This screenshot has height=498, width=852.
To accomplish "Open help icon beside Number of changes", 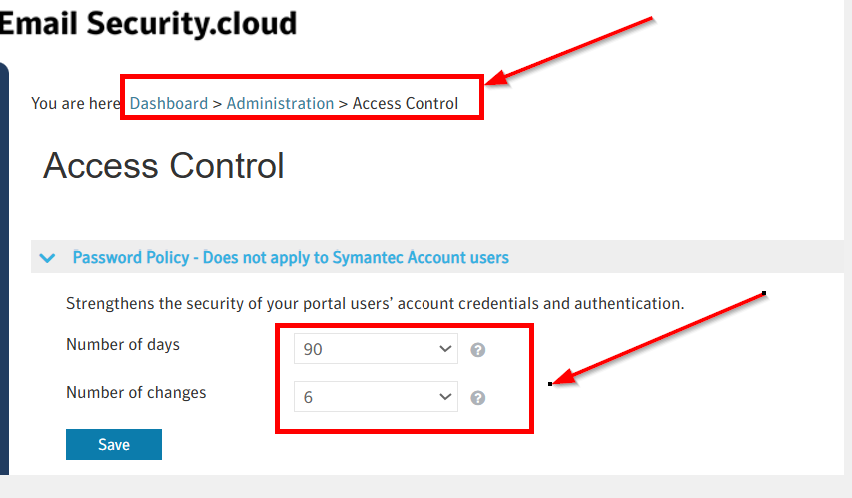I will pyautogui.click(x=478, y=398).
